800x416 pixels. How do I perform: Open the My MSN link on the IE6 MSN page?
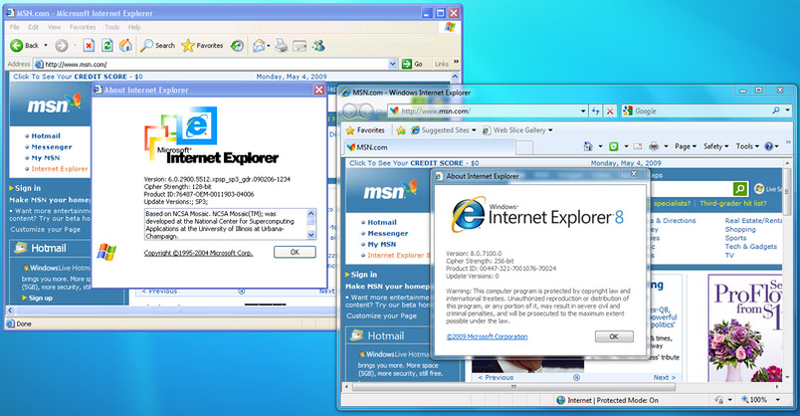coord(45,158)
